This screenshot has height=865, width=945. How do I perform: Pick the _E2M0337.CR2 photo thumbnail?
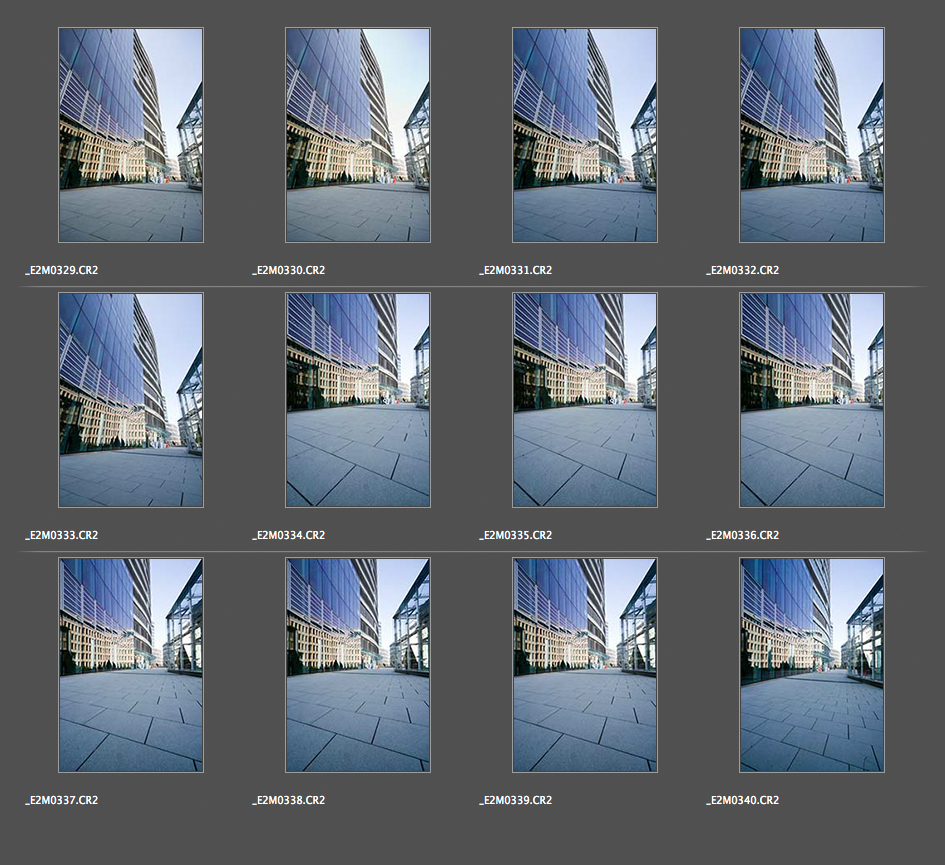(x=131, y=665)
